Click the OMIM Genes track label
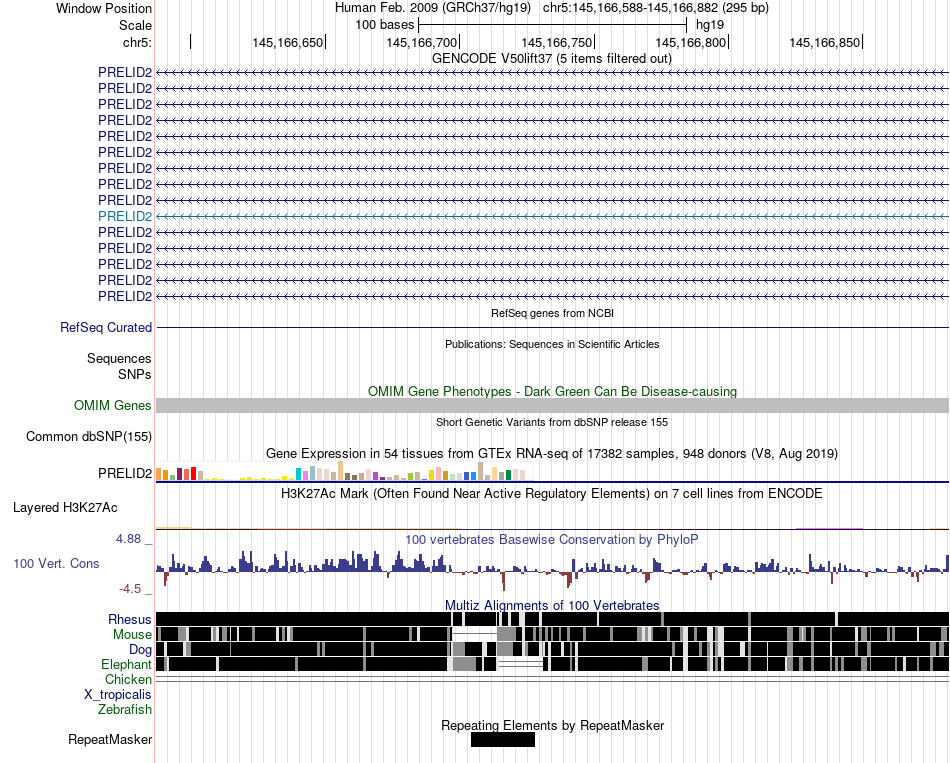 tap(112, 405)
